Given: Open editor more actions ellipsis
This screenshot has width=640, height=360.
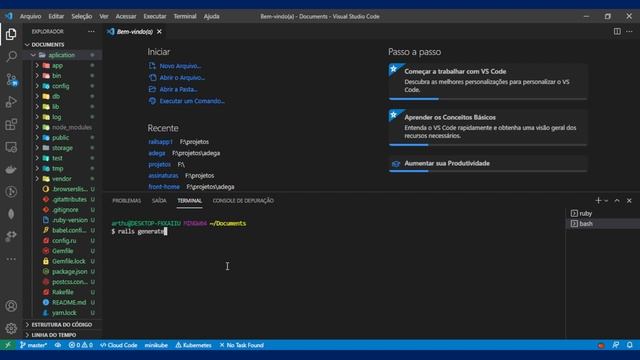Looking at the screenshot, I should (629, 31).
